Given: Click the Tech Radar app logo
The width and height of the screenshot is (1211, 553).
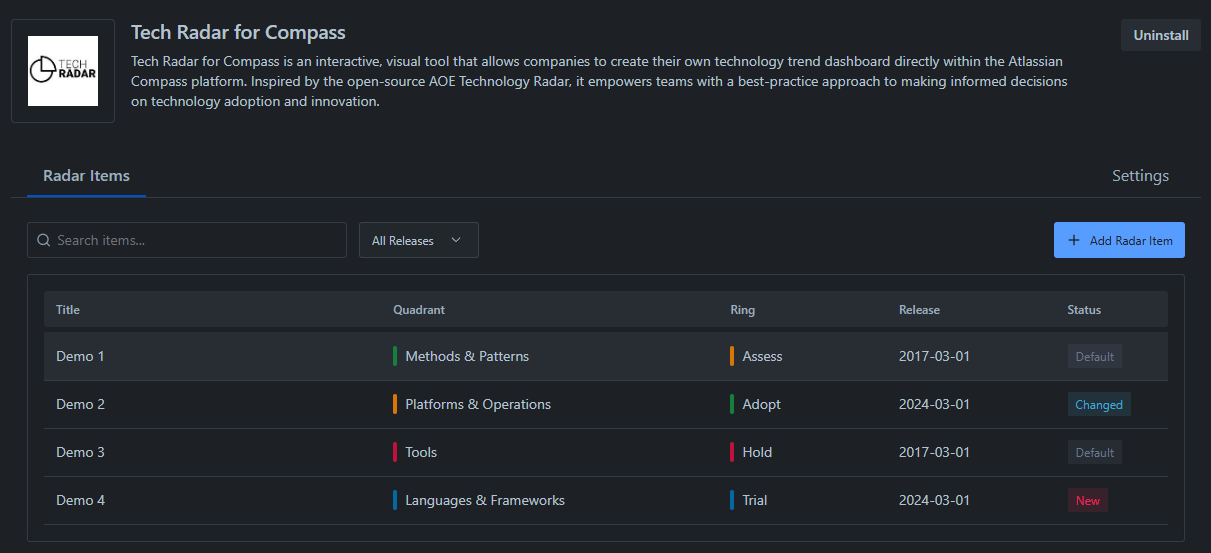Looking at the screenshot, I should (x=63, y=71).
